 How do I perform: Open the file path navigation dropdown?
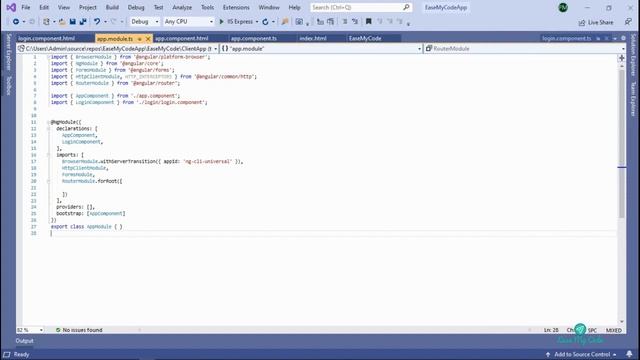coord(216,49)
